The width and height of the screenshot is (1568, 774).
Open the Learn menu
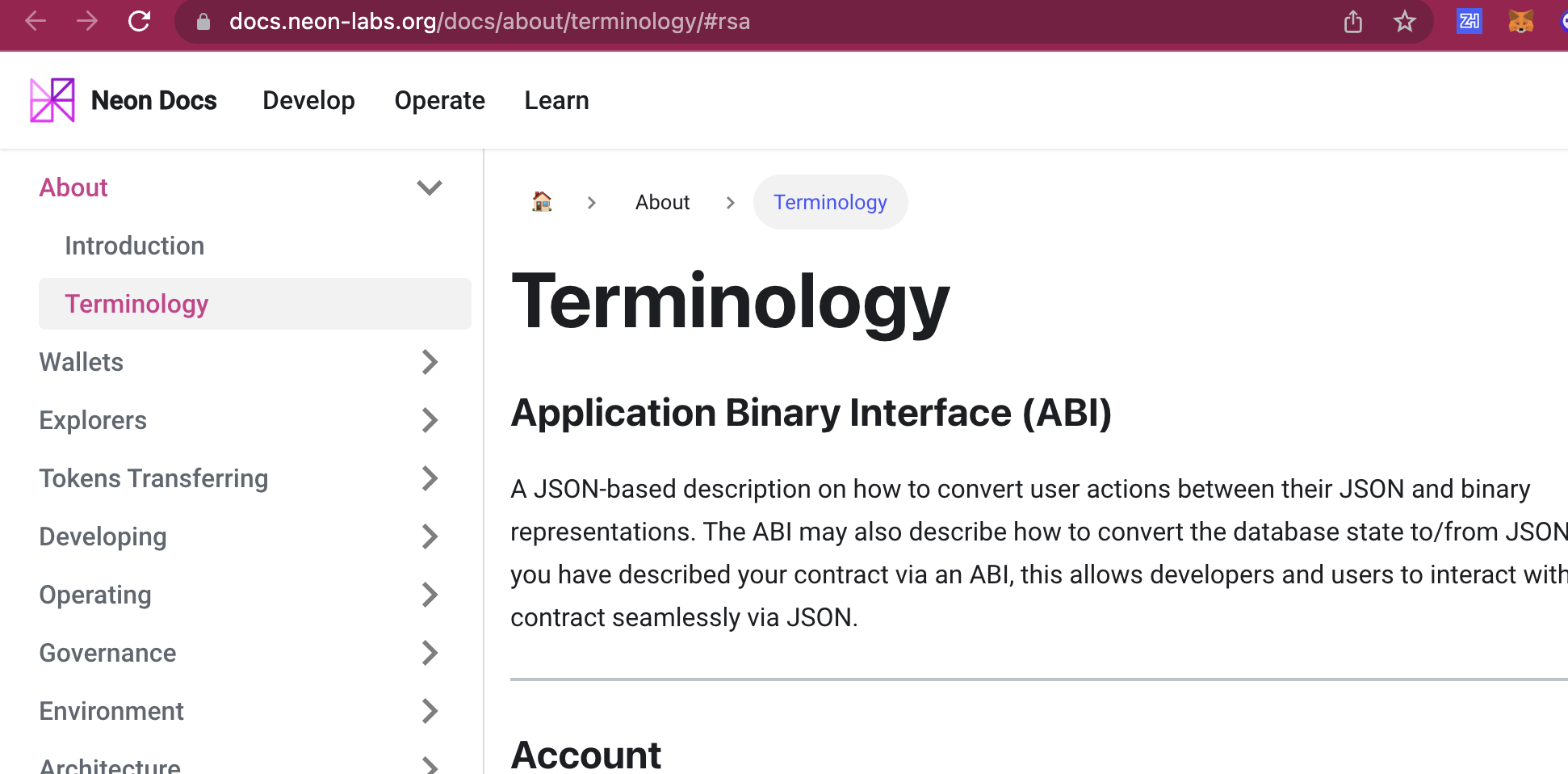coord(556,100)
